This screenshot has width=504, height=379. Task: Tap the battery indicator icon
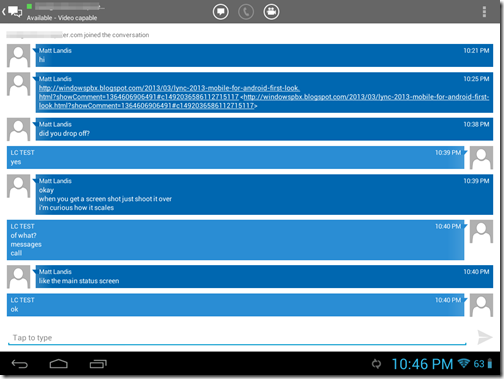tap(490, 364)
